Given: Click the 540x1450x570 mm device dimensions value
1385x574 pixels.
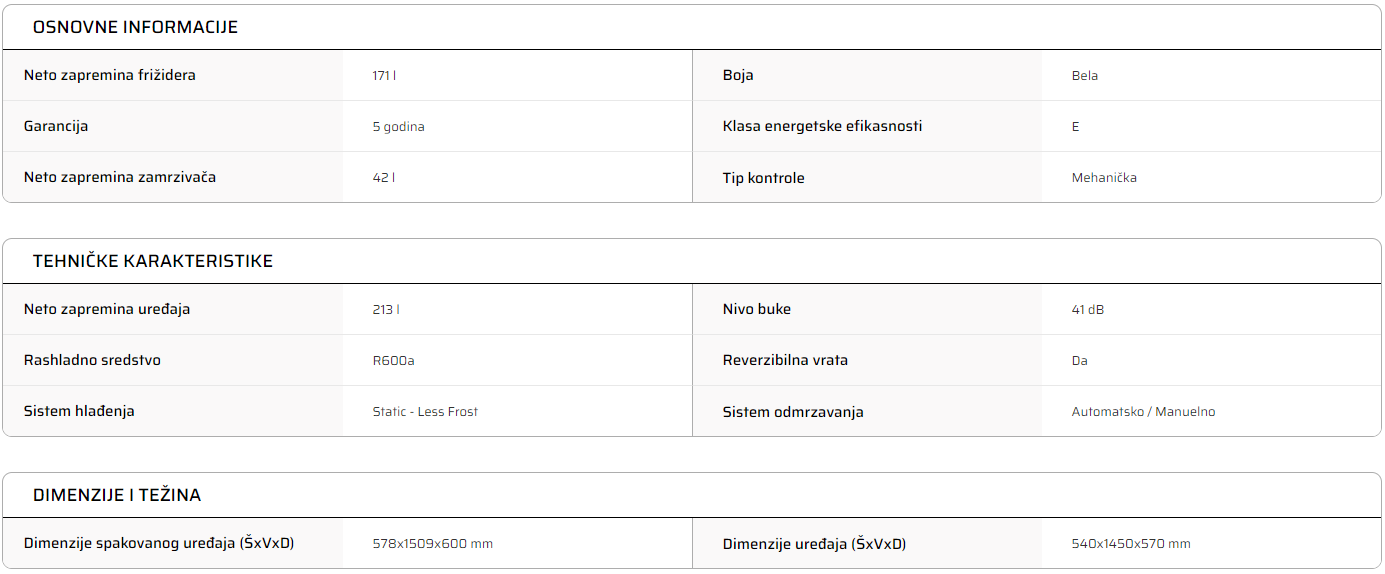Looking at the screenshot, I should tap(1131, 544).
